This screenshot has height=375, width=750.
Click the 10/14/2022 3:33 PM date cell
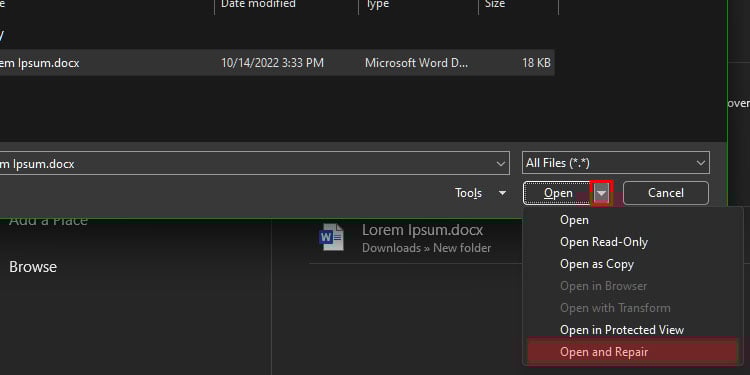tap(272, 63)
